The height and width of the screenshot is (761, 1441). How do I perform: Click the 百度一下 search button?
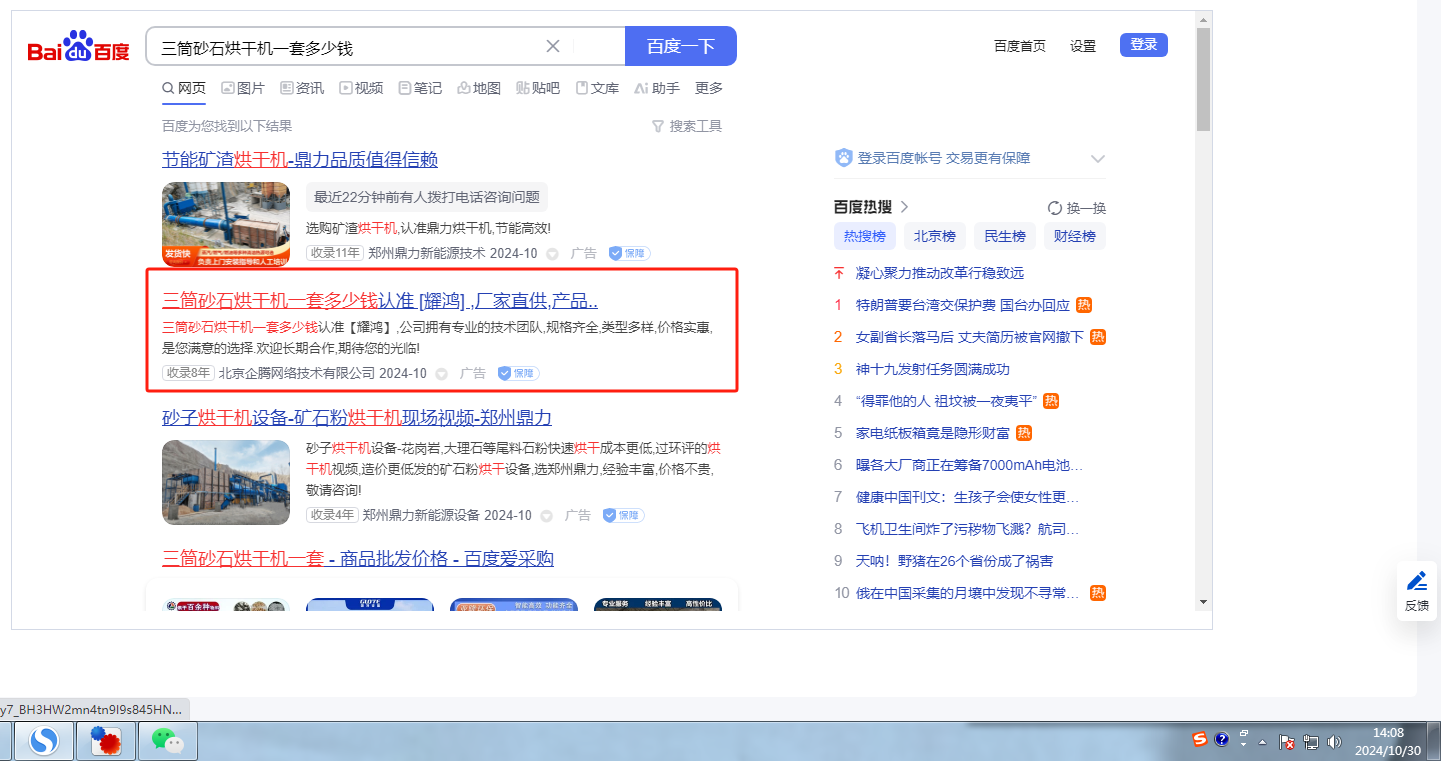click(681, 46)
